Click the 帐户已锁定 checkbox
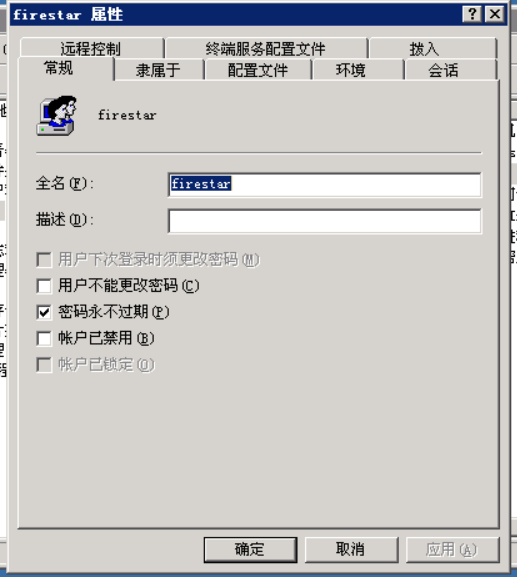 44,365
